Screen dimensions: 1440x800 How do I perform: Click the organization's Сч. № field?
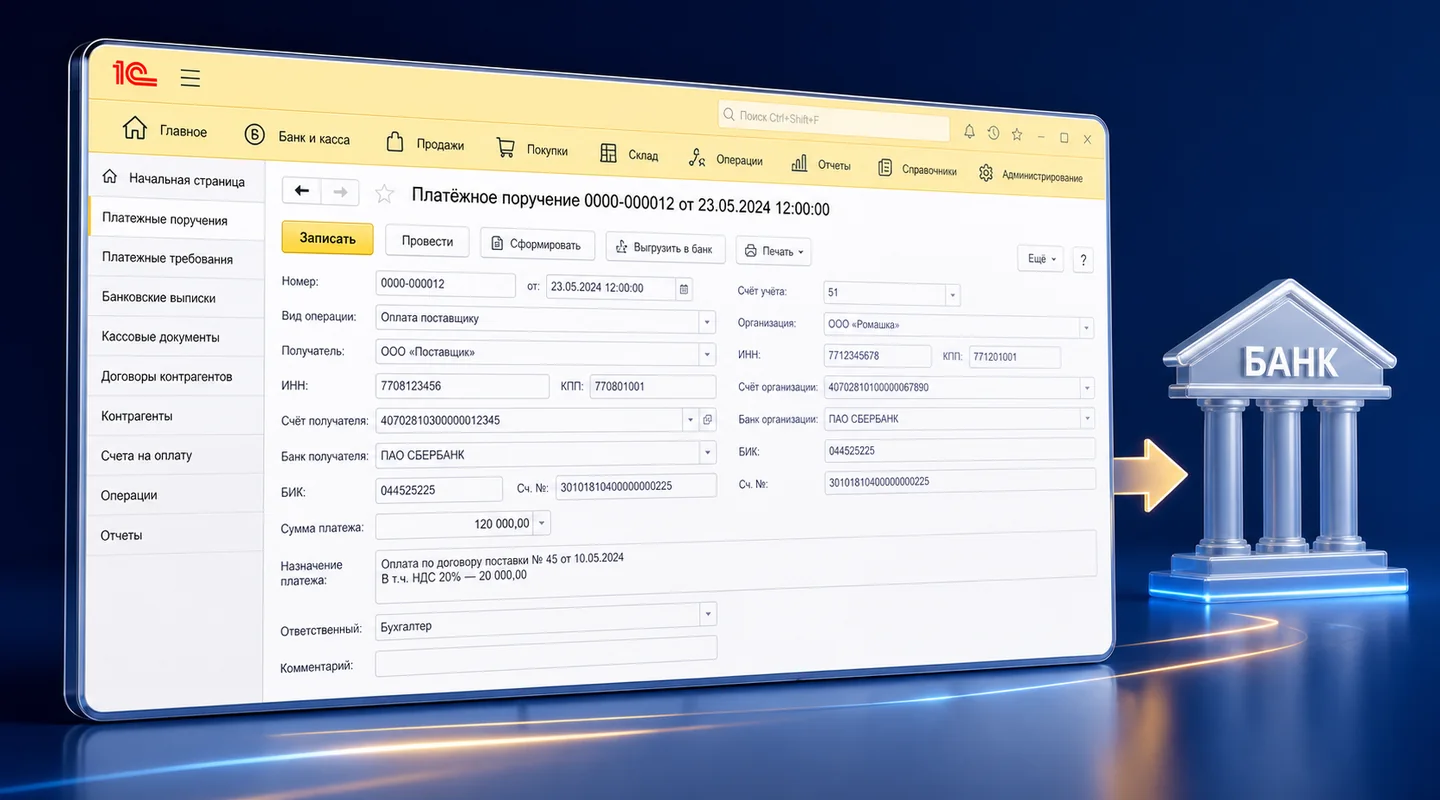[960, 482]
